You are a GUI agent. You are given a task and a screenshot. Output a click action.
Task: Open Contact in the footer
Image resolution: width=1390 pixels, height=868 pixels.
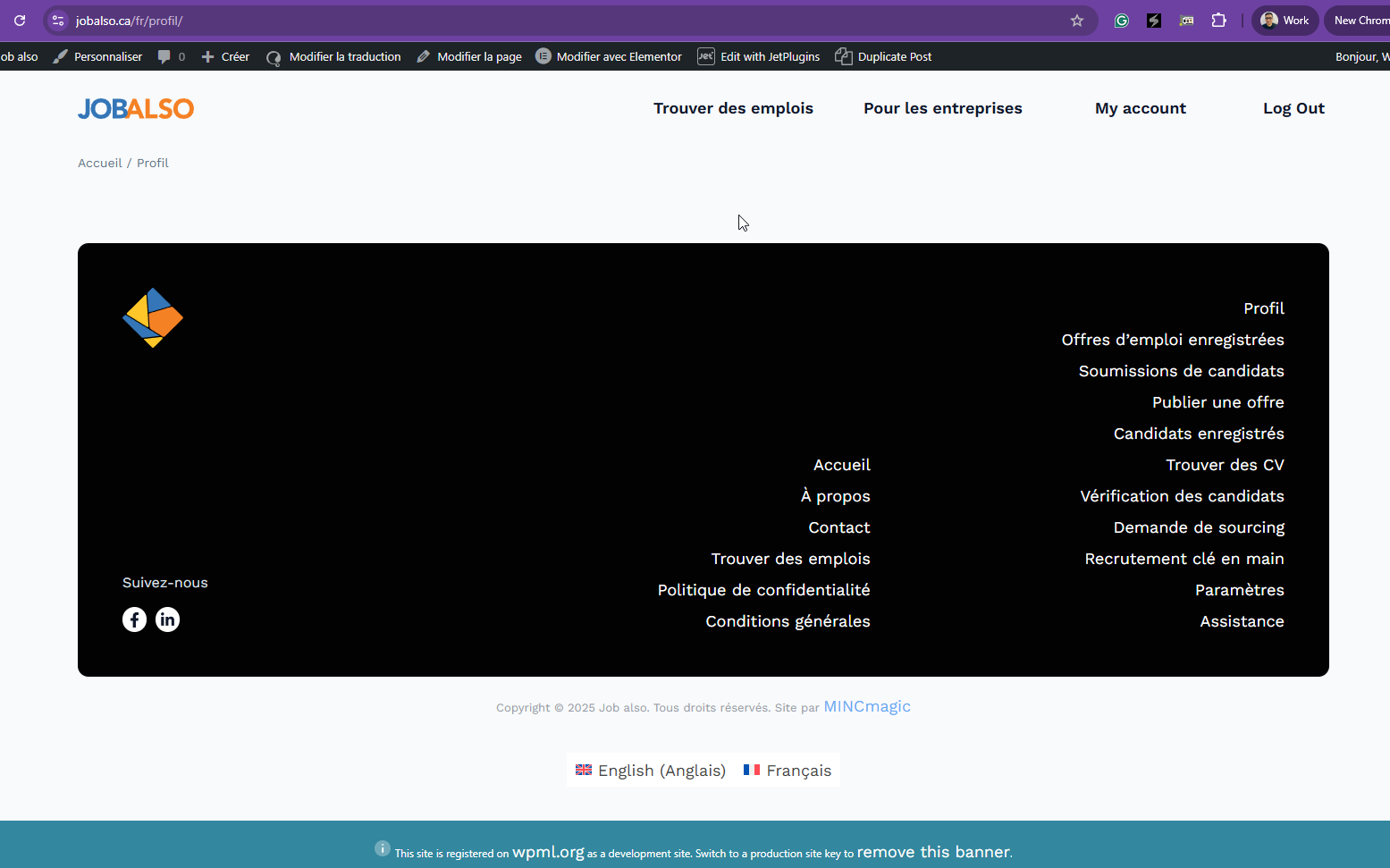tap(839, 527)
